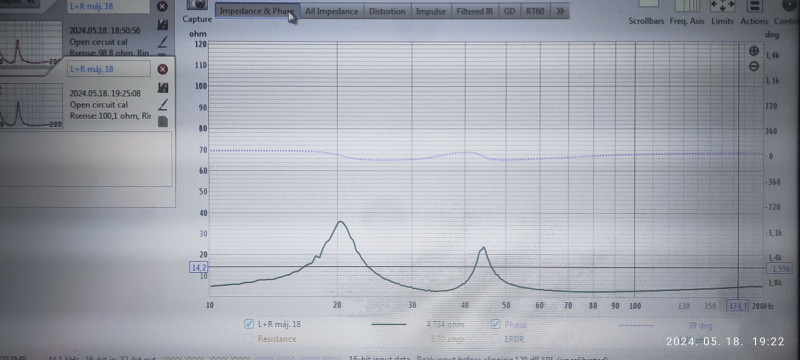The image size is (800, 360).
Task: Edit the first L+R máj. 18 name field
Action: tap(109, 6)
